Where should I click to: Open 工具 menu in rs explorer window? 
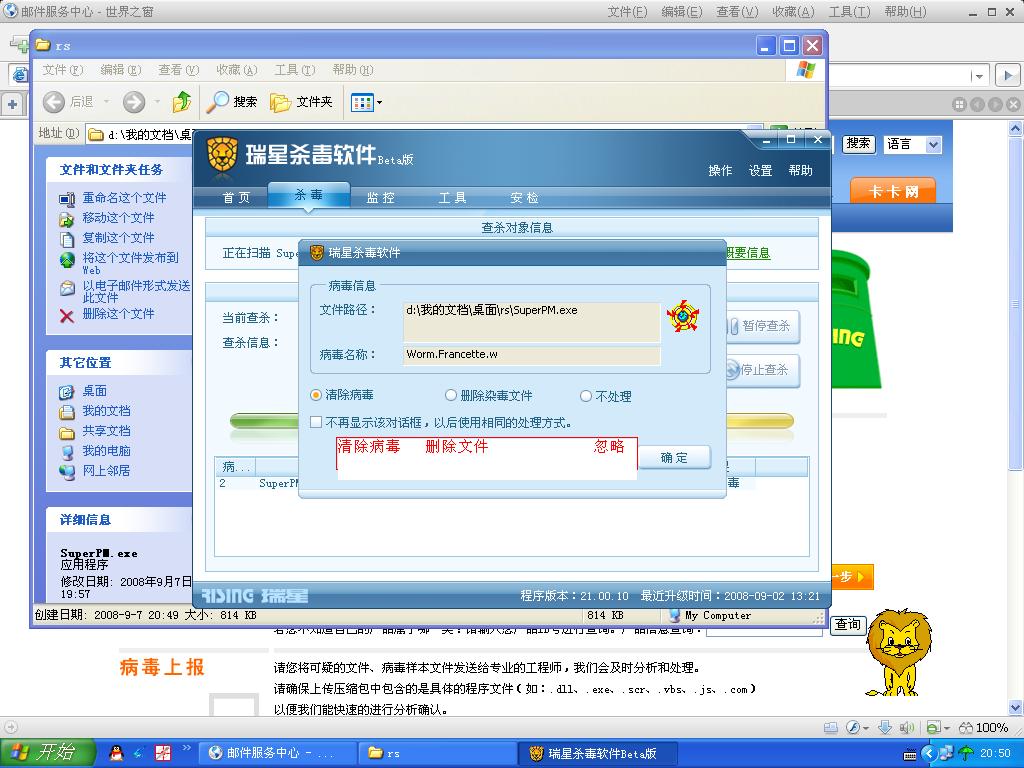click(x=295, y=70)
